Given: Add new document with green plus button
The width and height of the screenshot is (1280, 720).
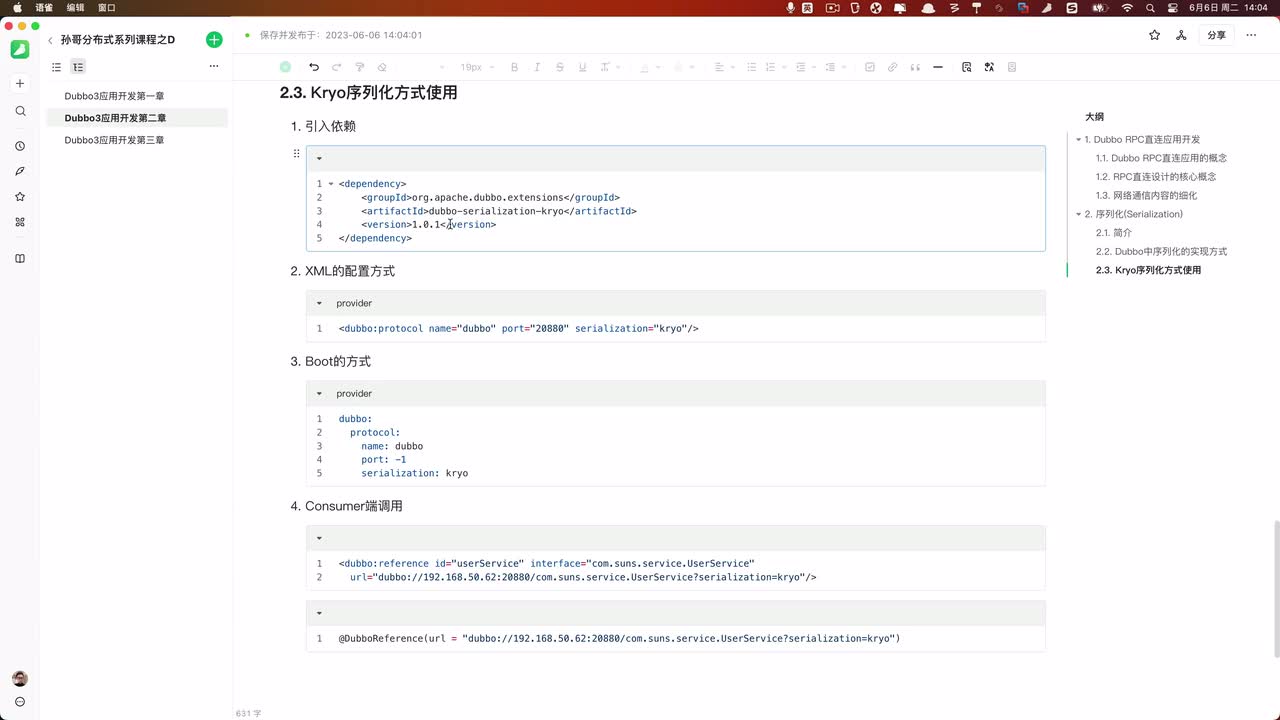Looking at the screenshot, I should pyautogui.click(x=214, y=40).
